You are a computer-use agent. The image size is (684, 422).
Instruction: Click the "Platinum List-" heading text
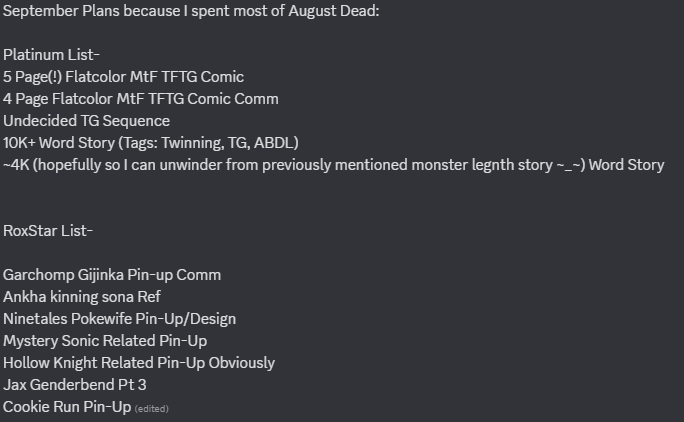(49, 55)
